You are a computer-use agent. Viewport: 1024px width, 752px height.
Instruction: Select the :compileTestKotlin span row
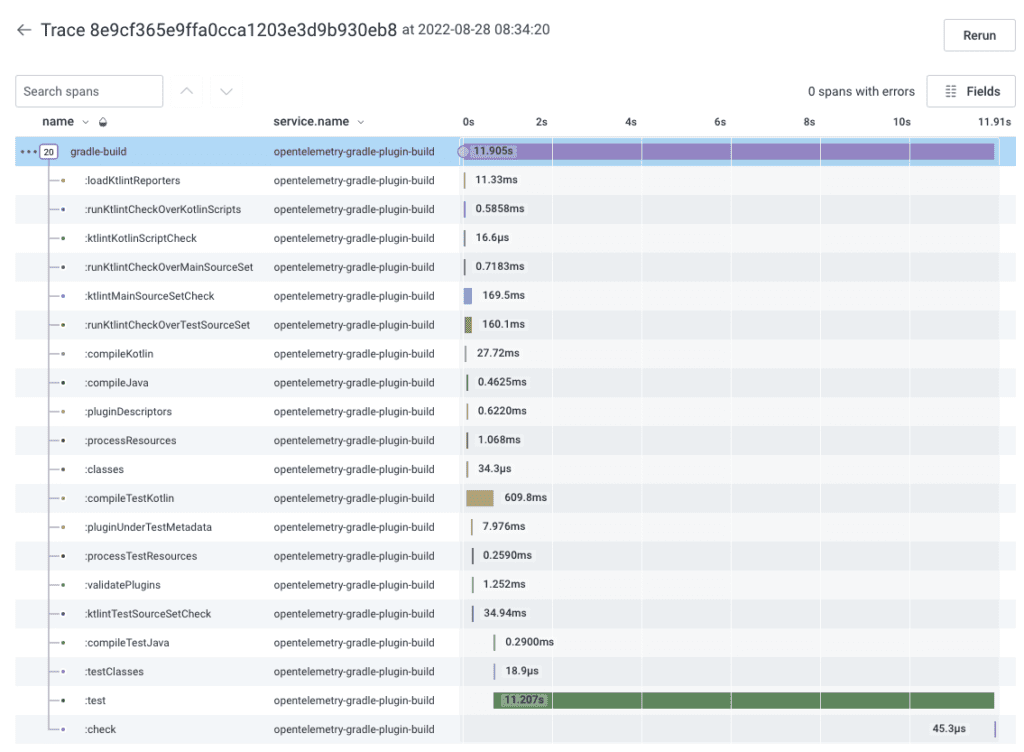pyautogui.click(x=130, y=498)
